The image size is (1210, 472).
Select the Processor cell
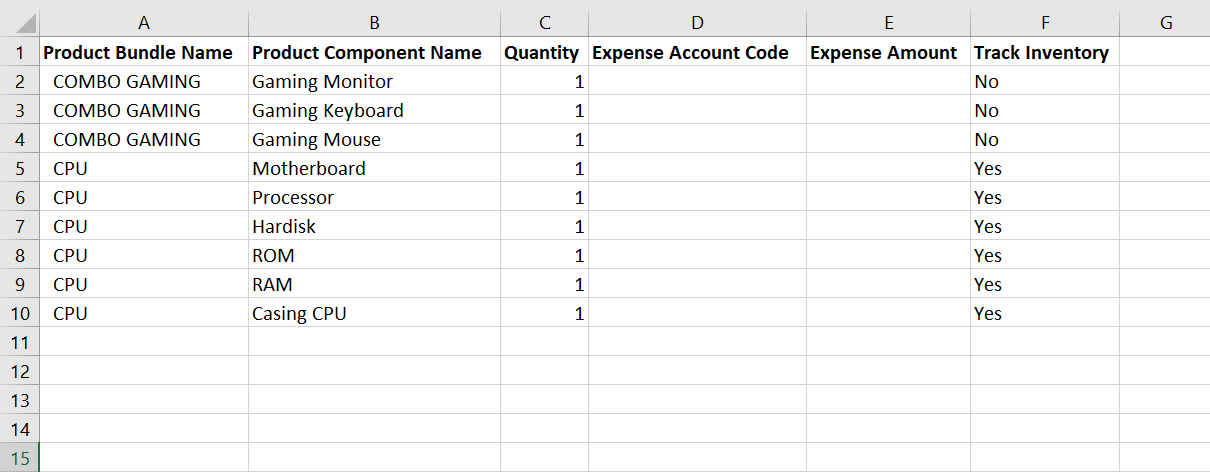tap(293, 198)
